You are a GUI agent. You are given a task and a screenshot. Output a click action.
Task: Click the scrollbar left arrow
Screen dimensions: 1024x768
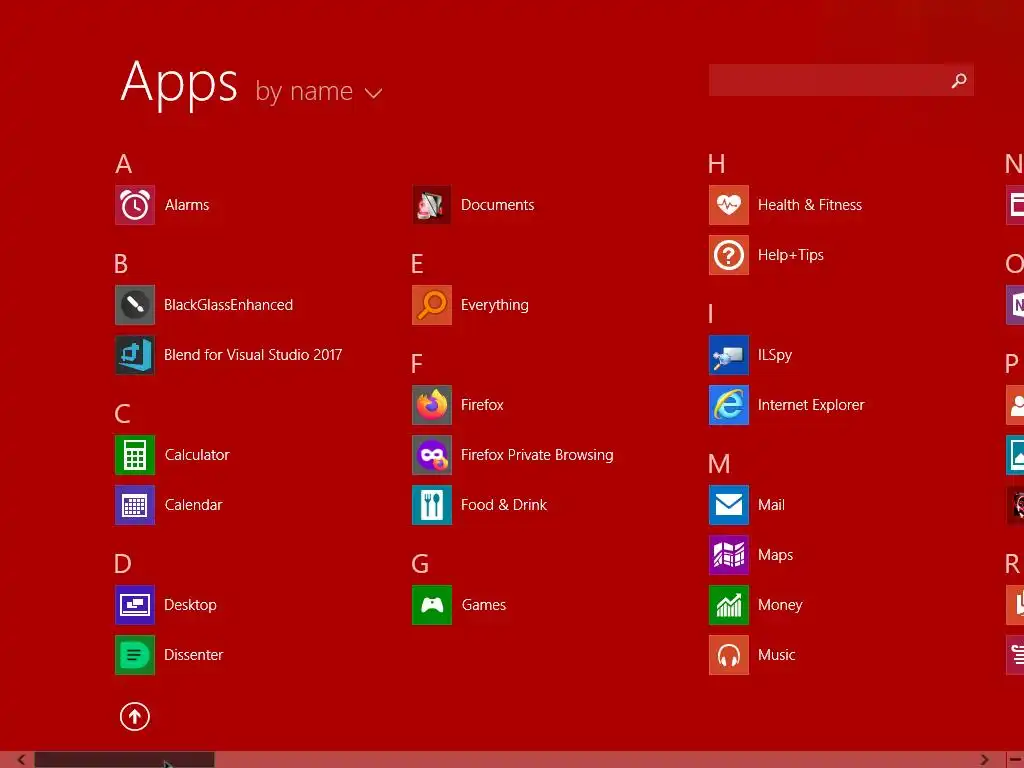point(21,760)
